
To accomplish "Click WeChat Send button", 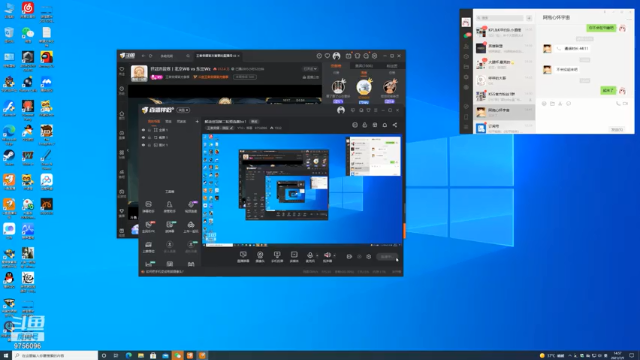I will (x=617, y=129).
